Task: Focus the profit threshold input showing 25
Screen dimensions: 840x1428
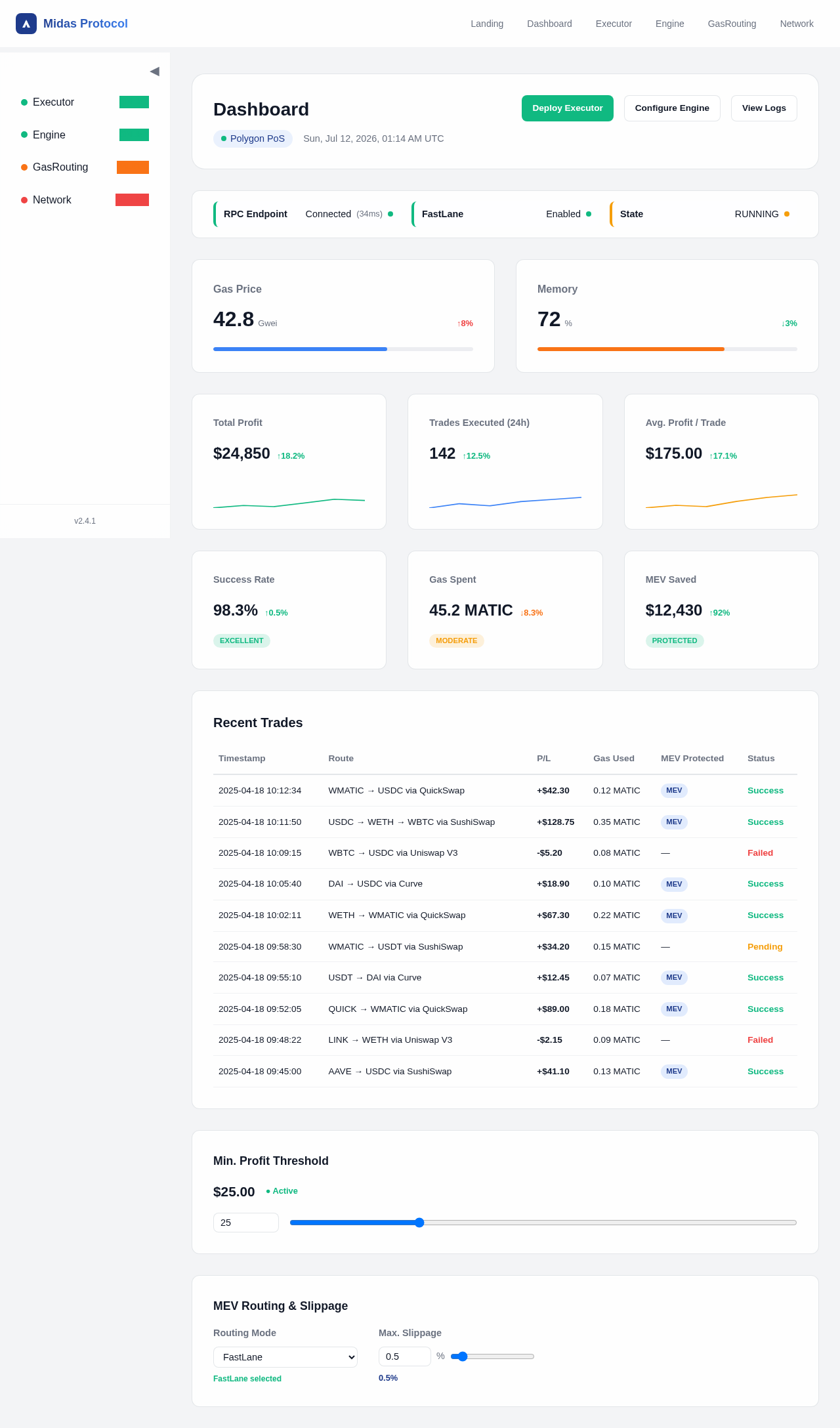Action: [246, 1223]
